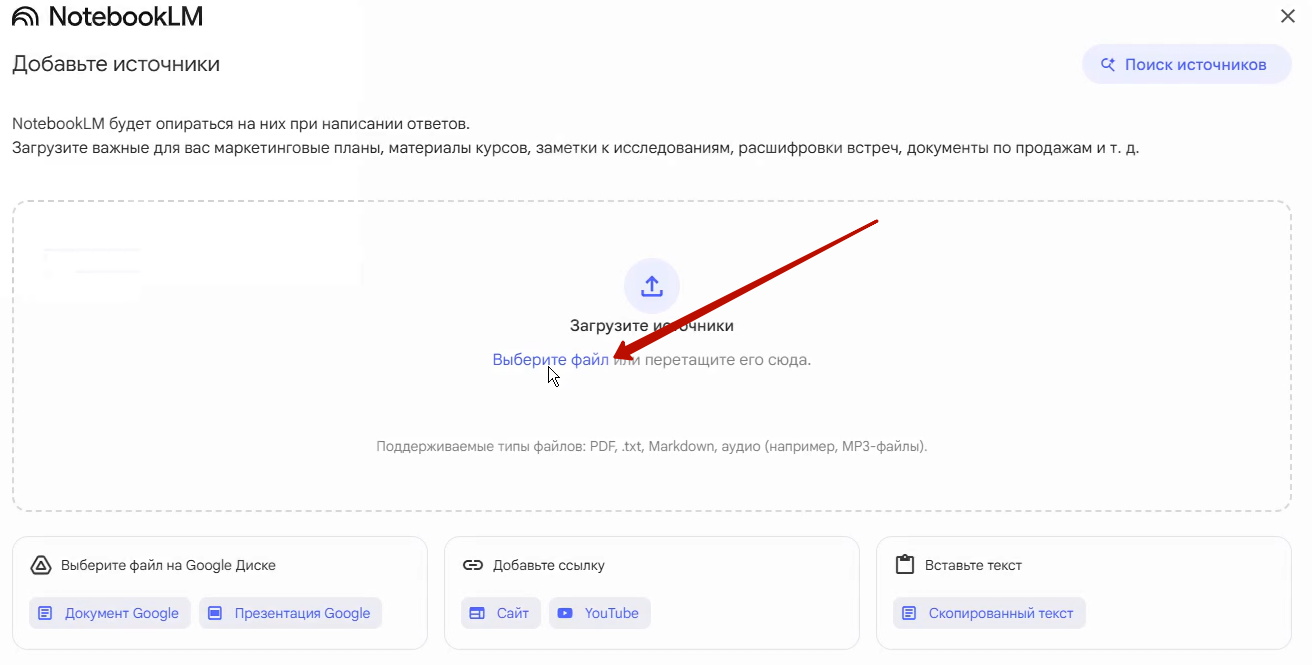The width and height of the screenshot is (1312, 665).
Task: Click the NotebookLM logo icon
Action: click(26, 16)
